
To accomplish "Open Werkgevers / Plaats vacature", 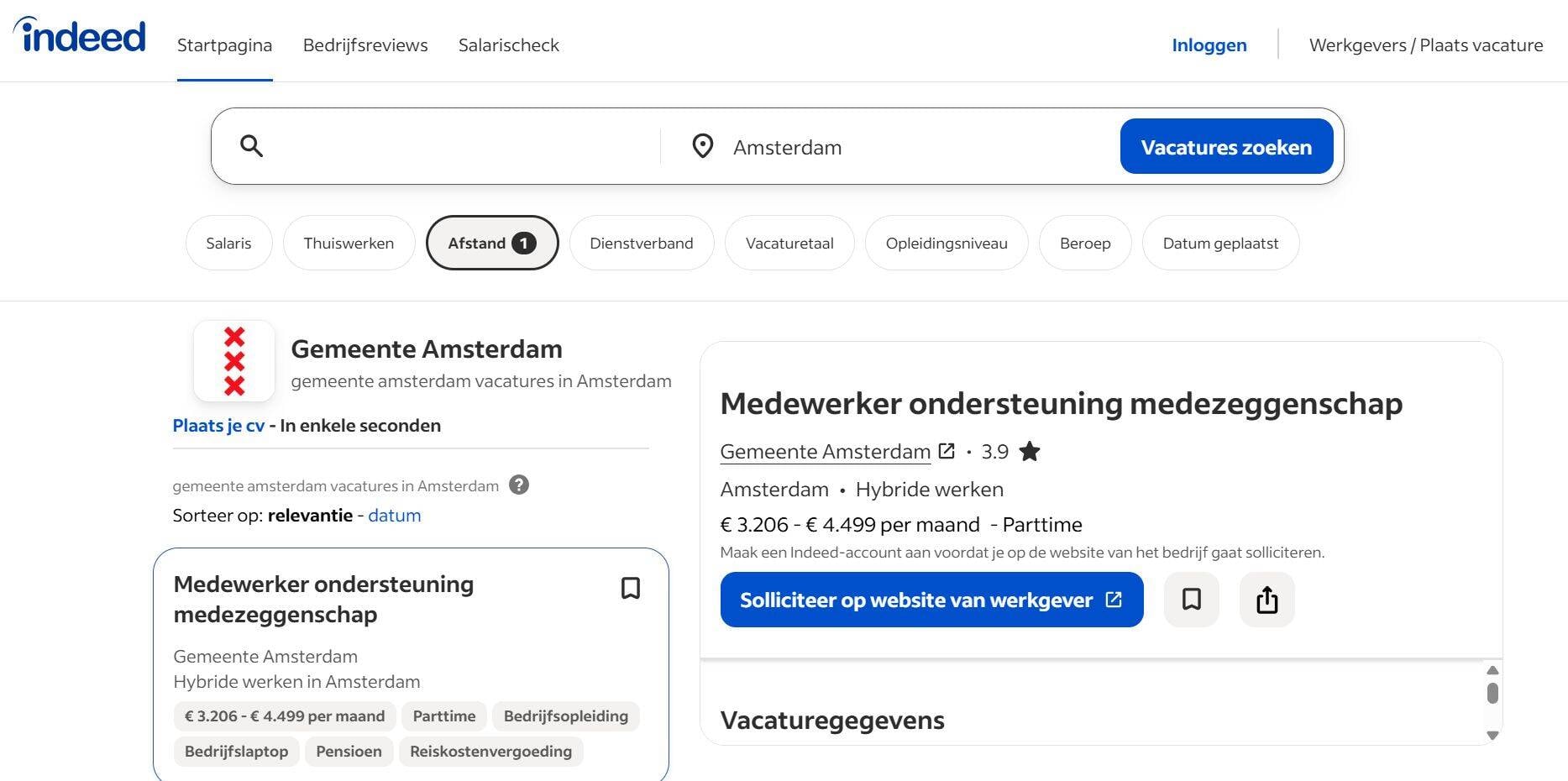I will [x=1426, y=45].
